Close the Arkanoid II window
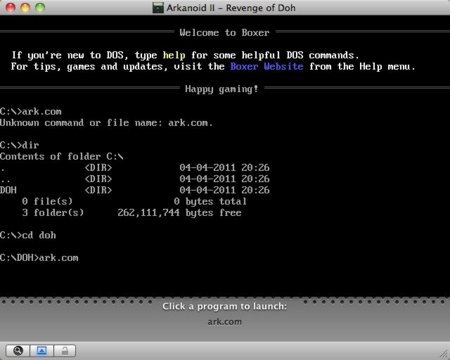This screenshot has width=450, height=360. pos(11,8)
